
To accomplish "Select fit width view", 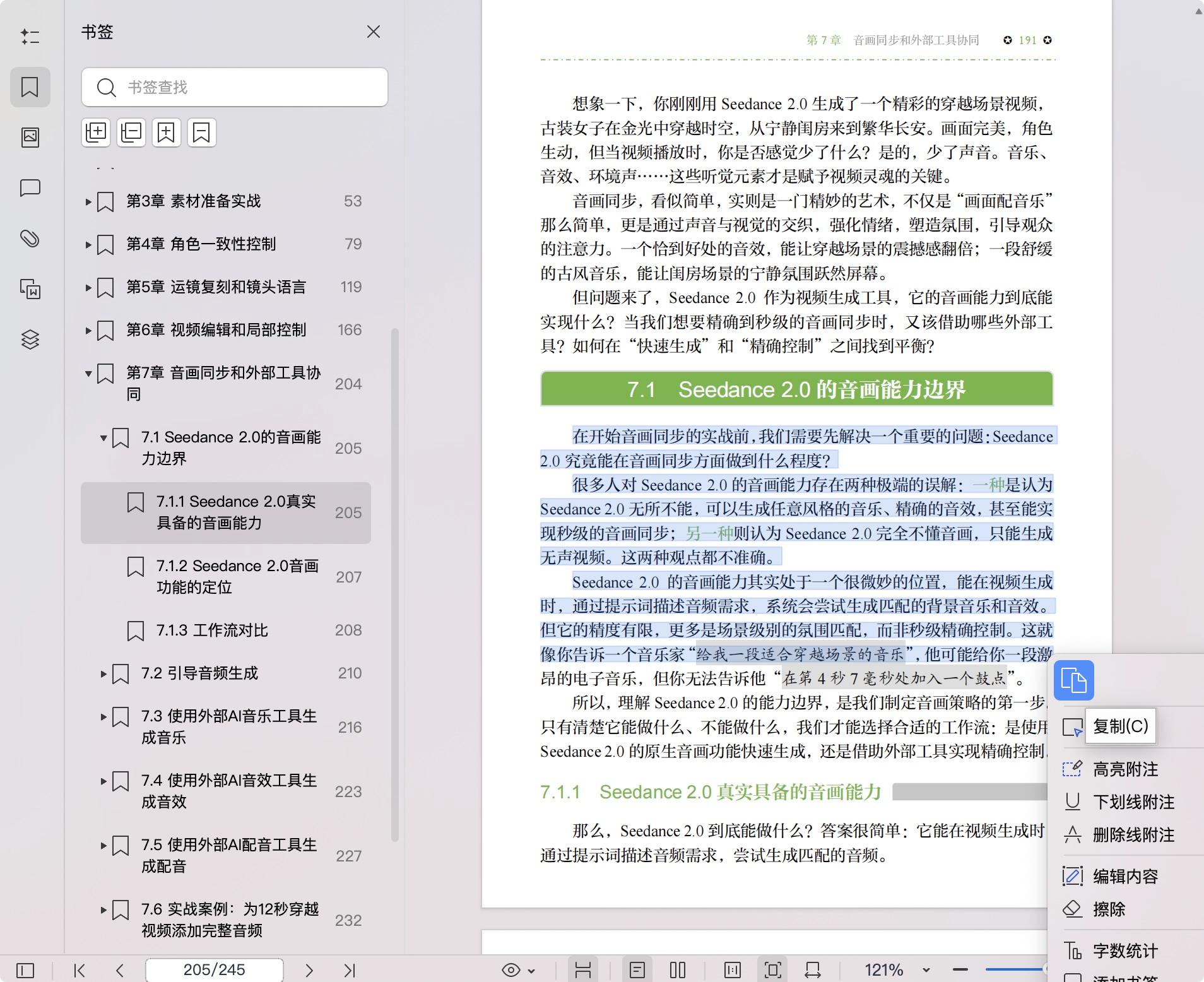I will (x=813, y=970).
